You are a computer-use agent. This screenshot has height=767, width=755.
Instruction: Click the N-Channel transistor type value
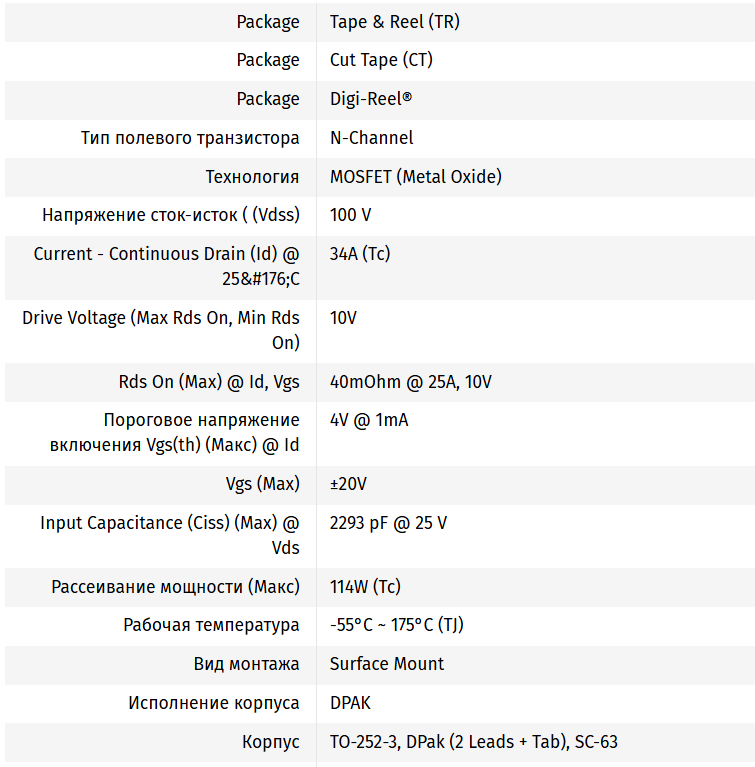click(371, 138)
